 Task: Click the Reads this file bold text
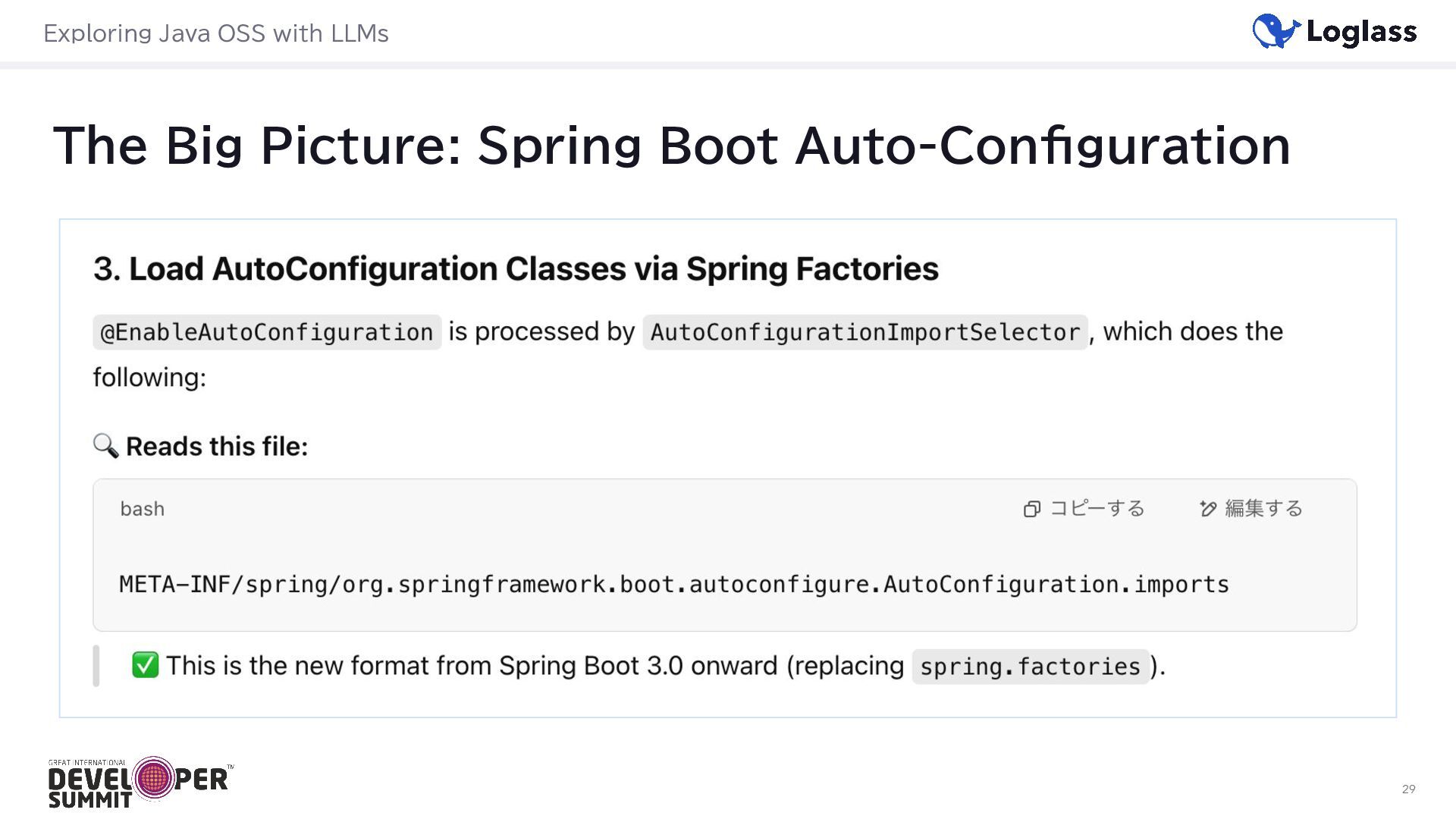click(x=217, y=447)
